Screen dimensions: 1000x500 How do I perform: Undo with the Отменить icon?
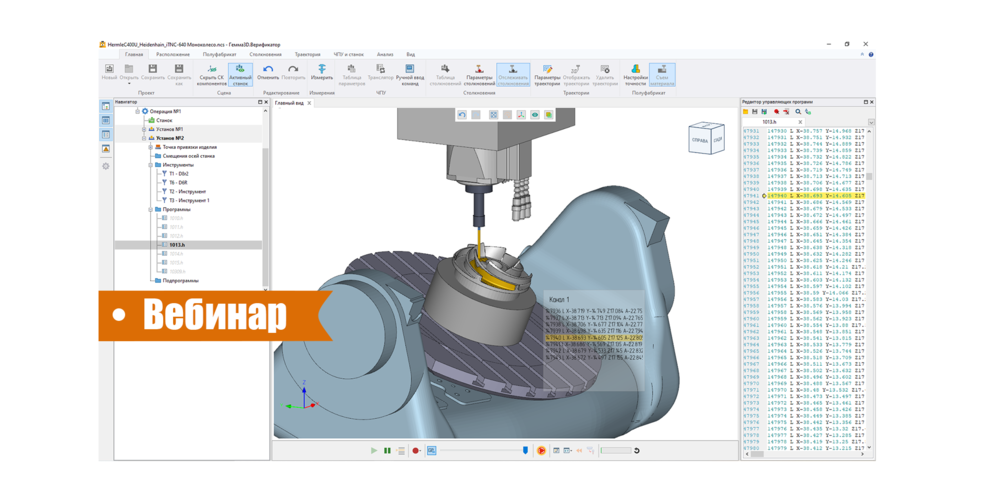[268, 69]
